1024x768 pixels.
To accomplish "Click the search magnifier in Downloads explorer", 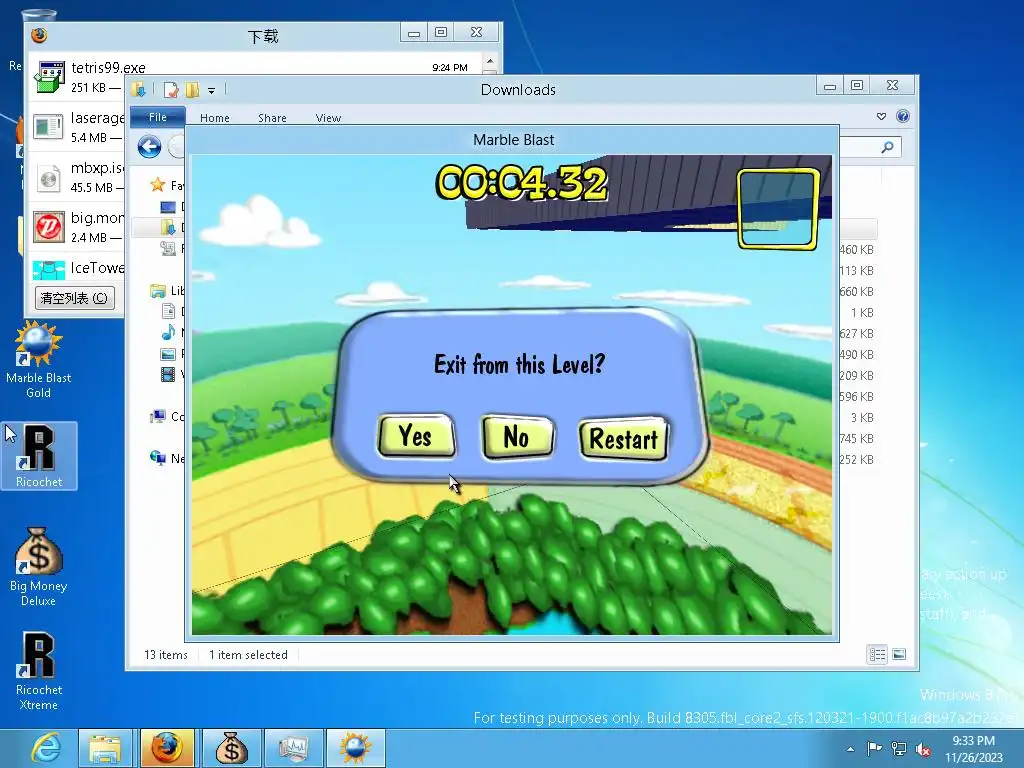I will tap(887, 147).
